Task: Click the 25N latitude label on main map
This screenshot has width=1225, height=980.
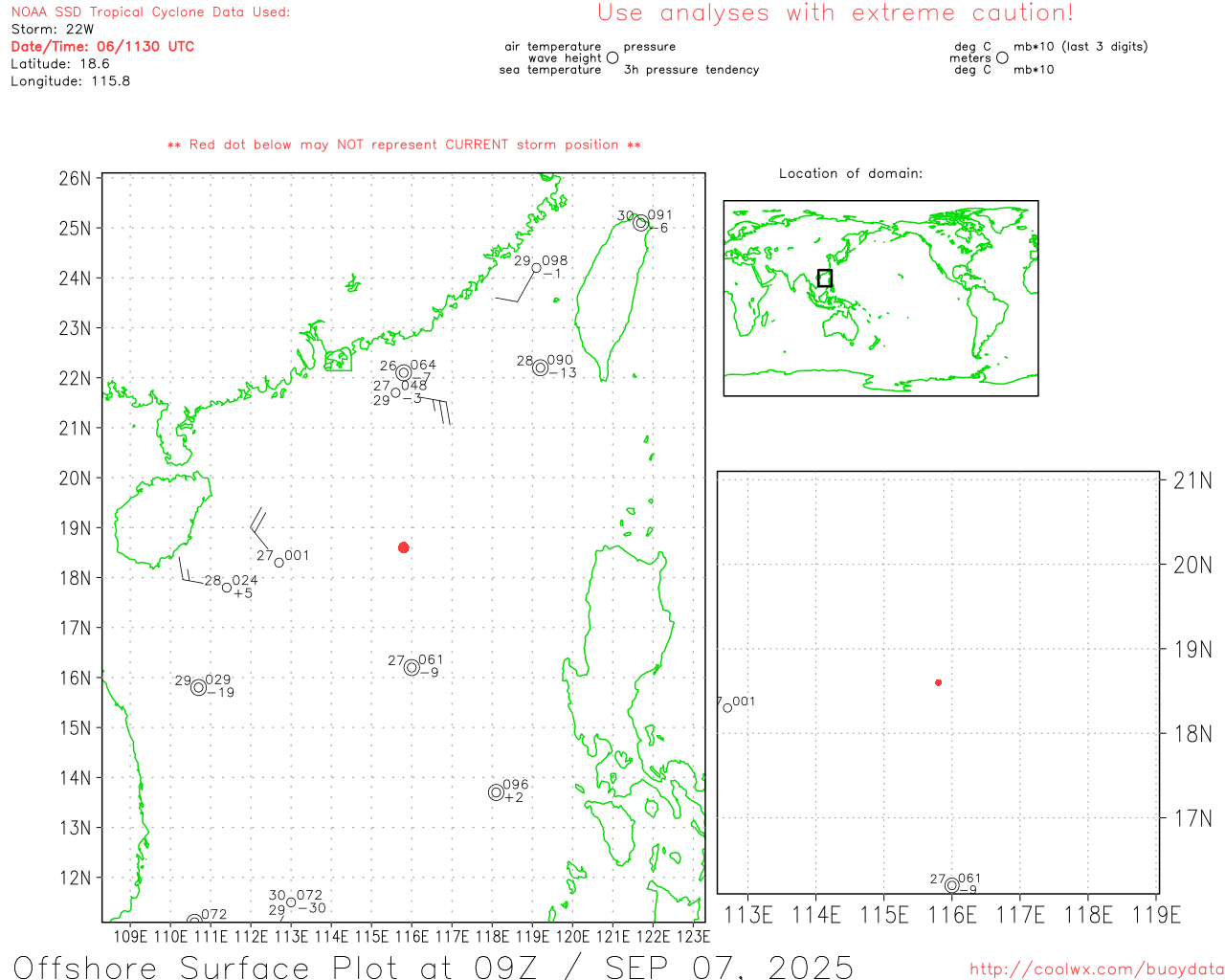Action: [x=76, y=229]
